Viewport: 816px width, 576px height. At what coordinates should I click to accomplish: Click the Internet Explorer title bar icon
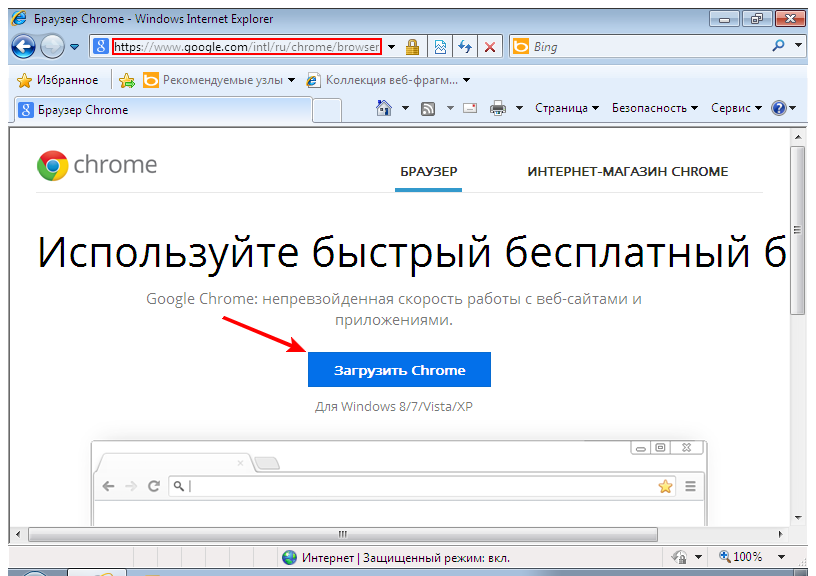19,19
